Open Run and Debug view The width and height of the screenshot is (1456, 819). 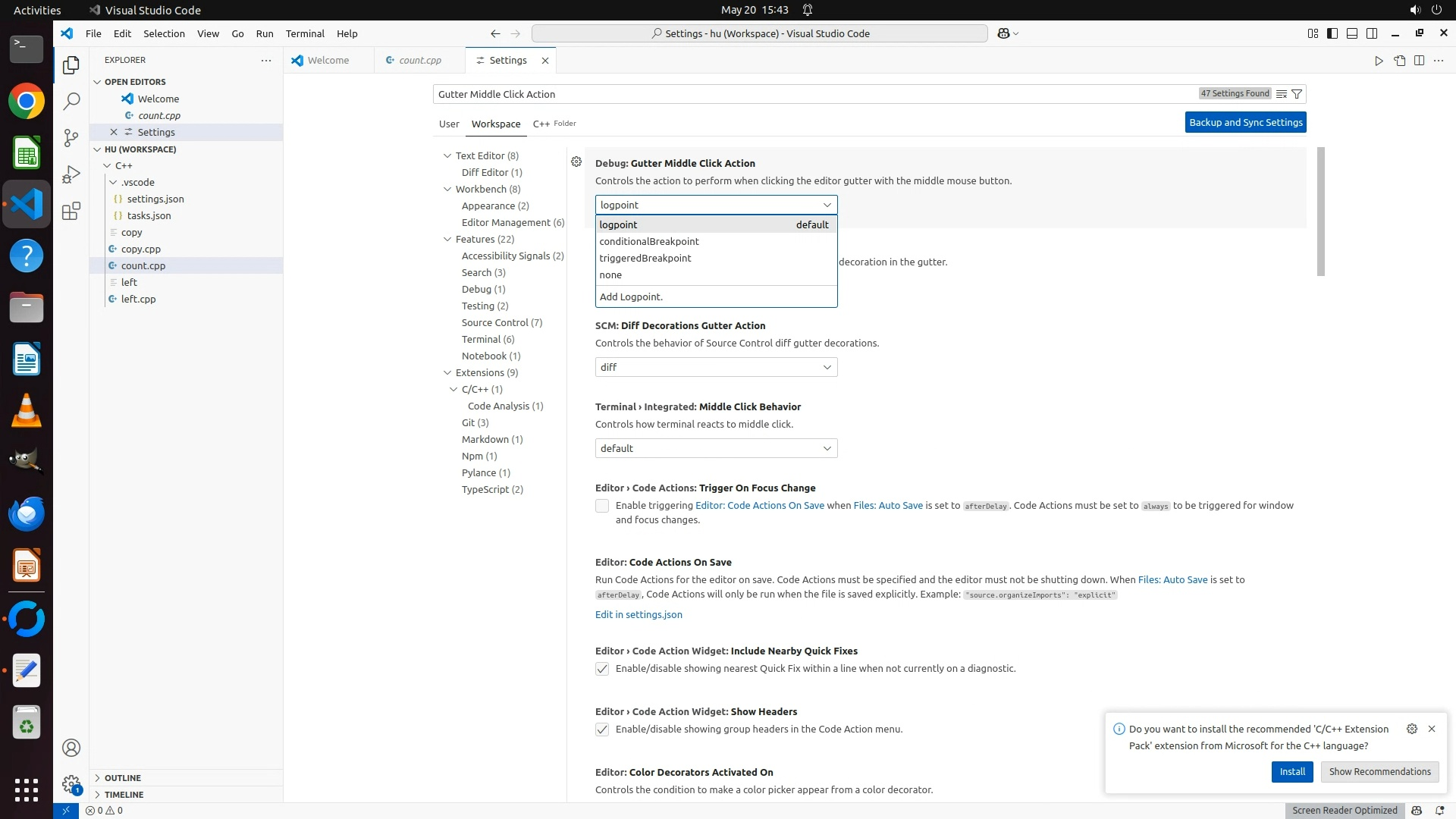coord(71,174)
